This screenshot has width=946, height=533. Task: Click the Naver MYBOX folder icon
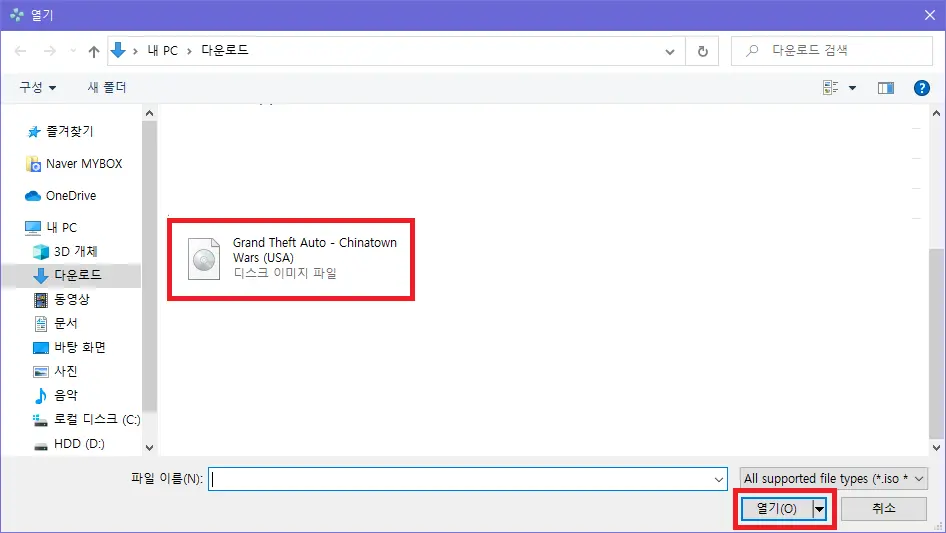coord(33,164)
